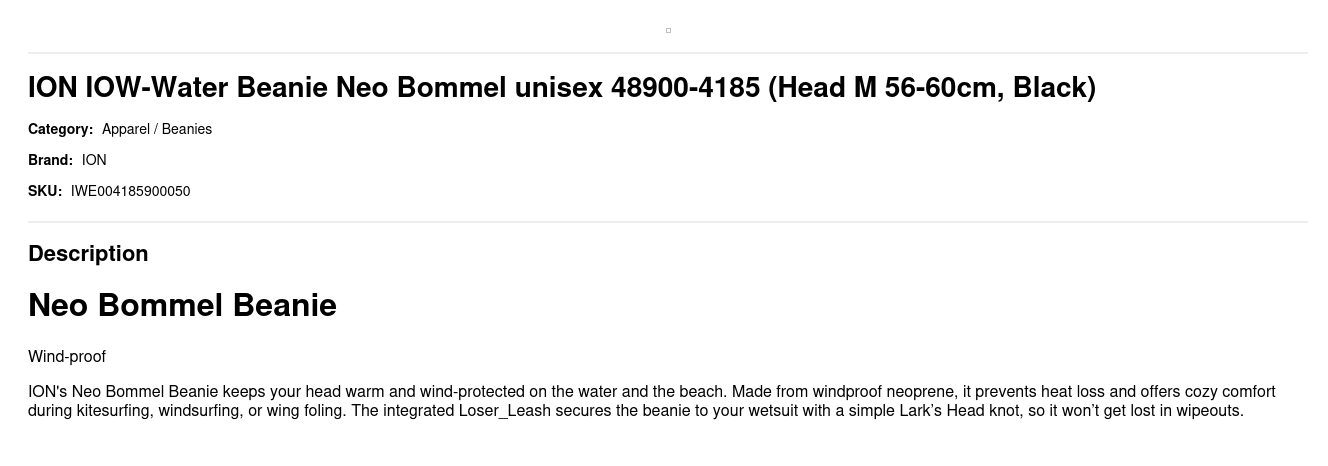Screen dimensions: 1328x466
Task: Click the tiny placeholder image icon at top
Action: pyautogui.click(x=668, y=30)
